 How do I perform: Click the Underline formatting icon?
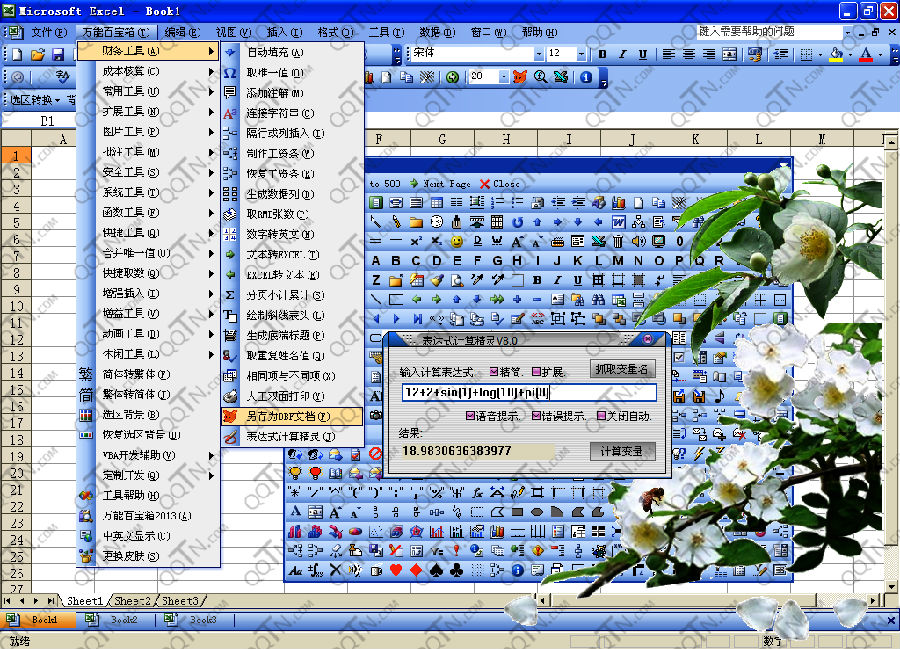point(642,54)
